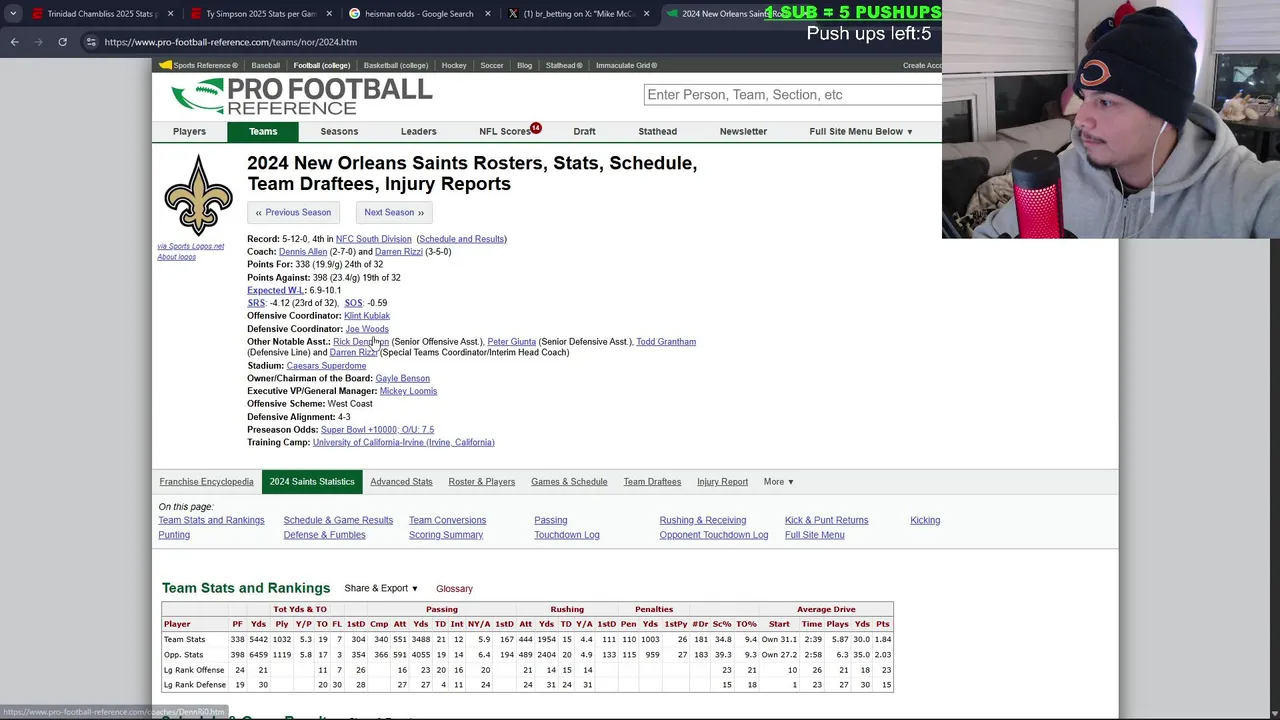
Task: Open Stathead menu in nav bar
Action: pyautogui.click(x=657, y=131)
